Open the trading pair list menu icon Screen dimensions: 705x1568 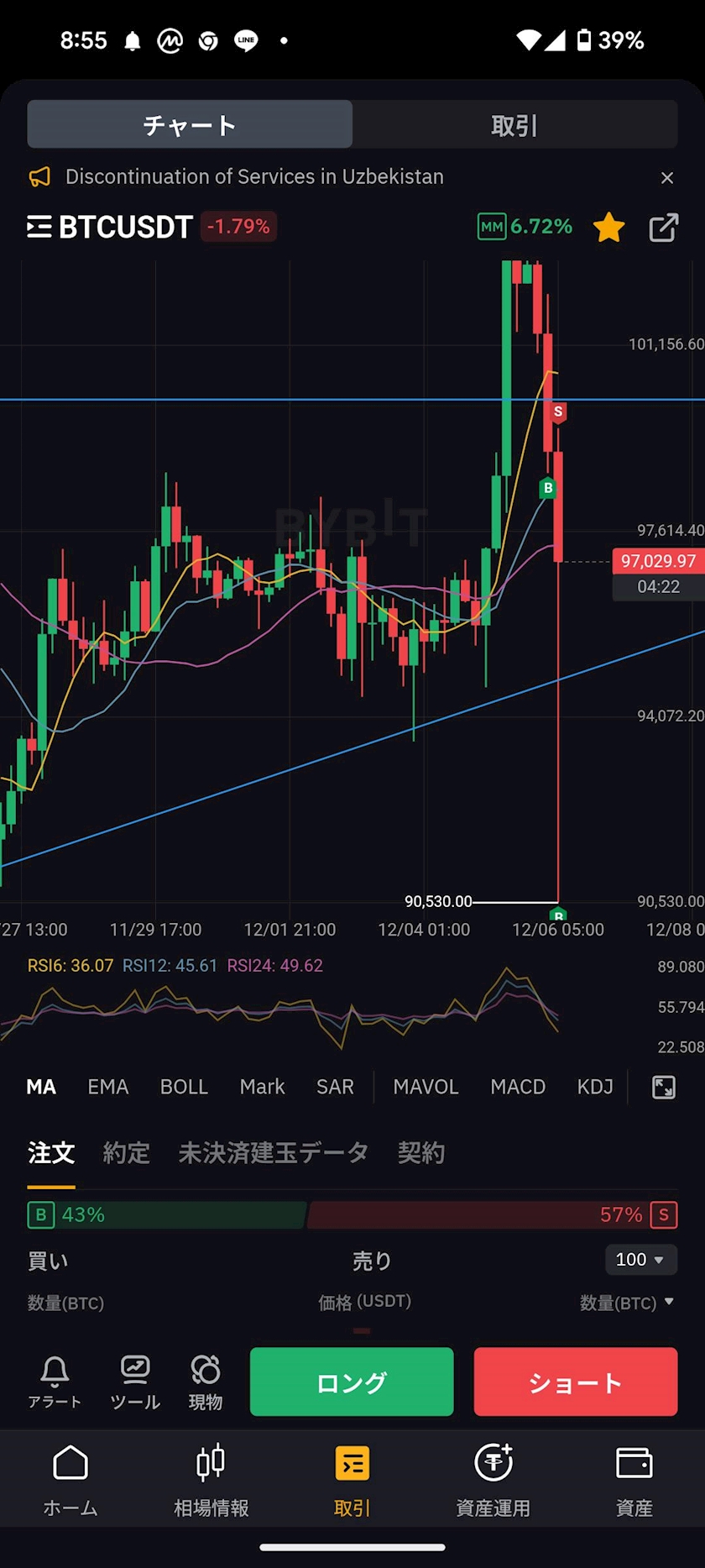coord(39,227)
